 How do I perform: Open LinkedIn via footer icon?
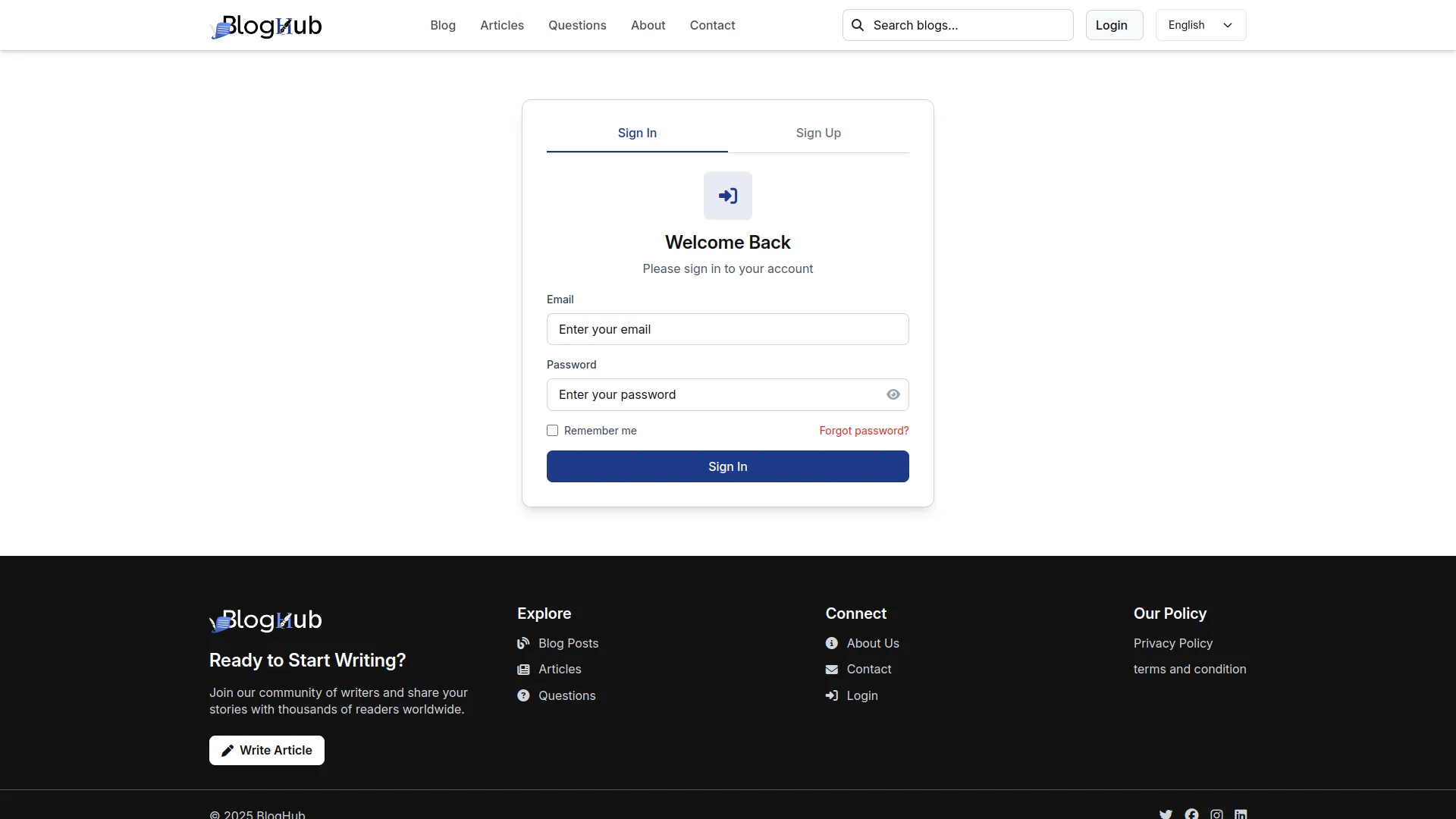tap(1241, 814)
